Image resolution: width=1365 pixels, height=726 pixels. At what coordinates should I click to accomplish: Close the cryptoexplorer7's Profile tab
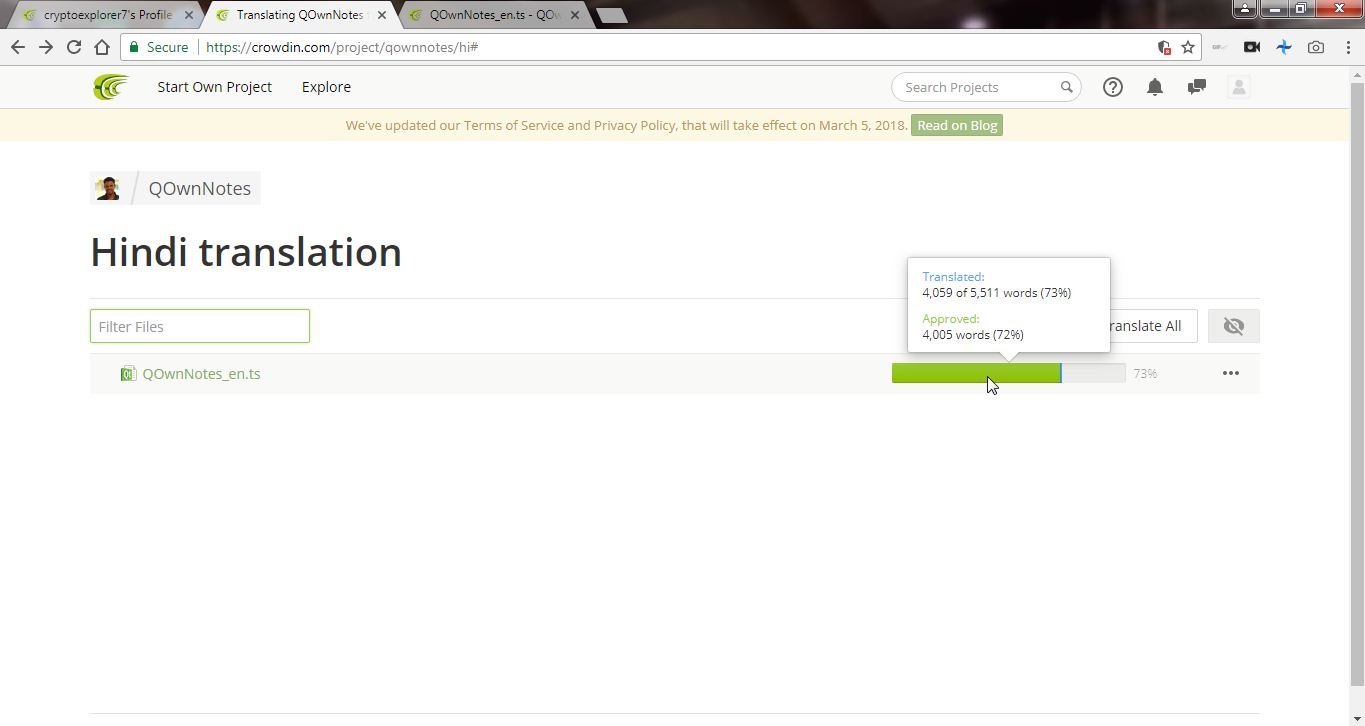point(188,15)
